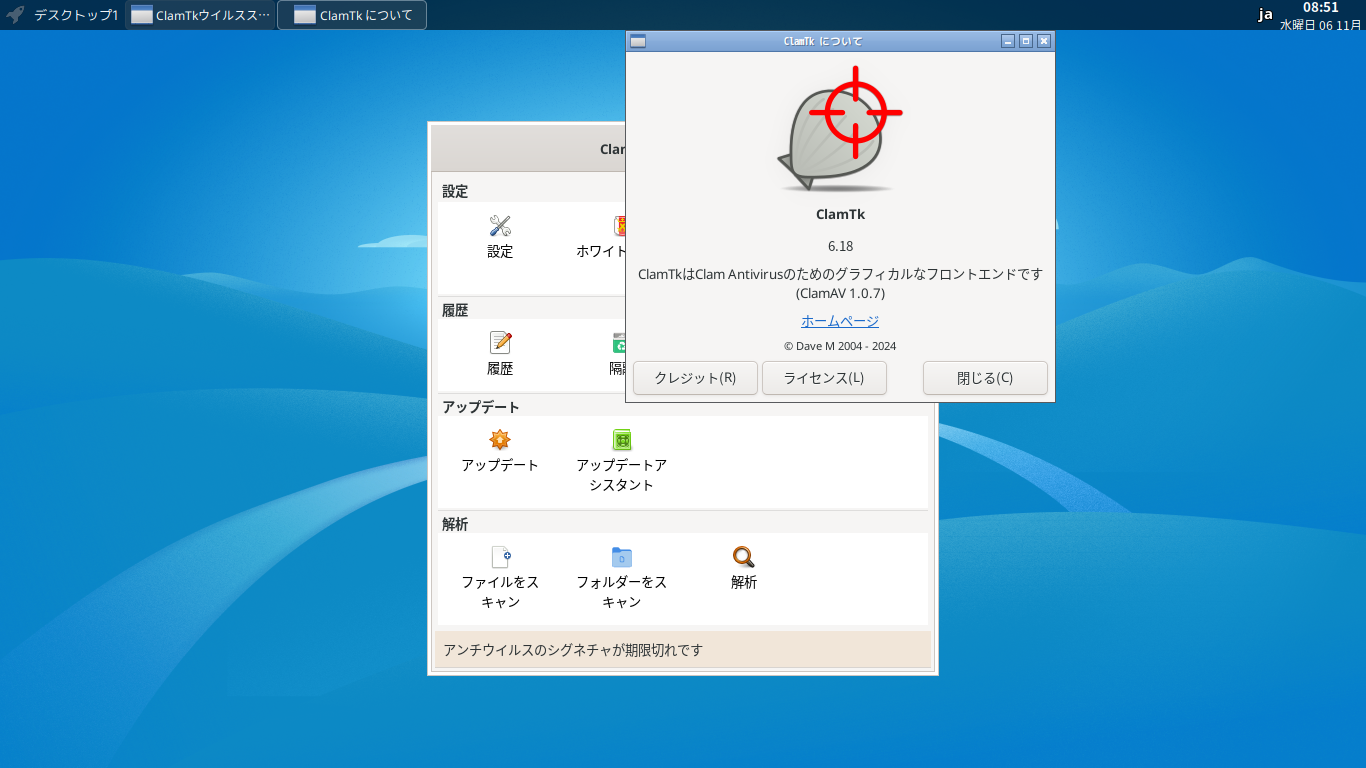Screen dimensions: 1366x768
Task: Open the アップデートアシスタント green icon
Action: (x=622, y=440)
